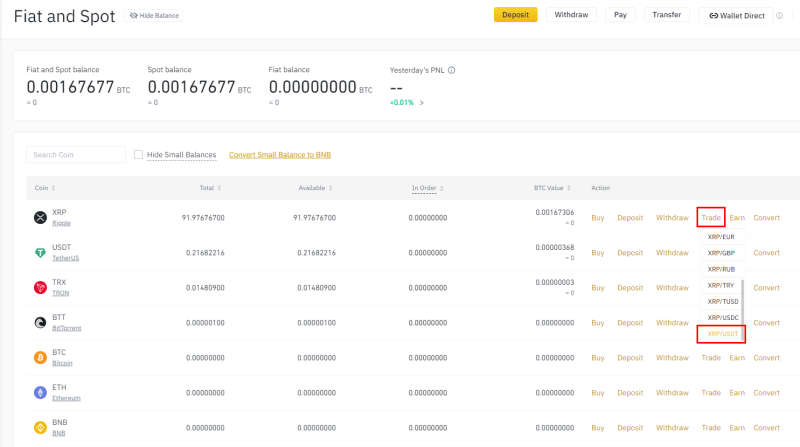This screenshot has height=447, width=800.
Task: Open the TRON coin name link
Action: pyautogui.click(x=60, y=293)
